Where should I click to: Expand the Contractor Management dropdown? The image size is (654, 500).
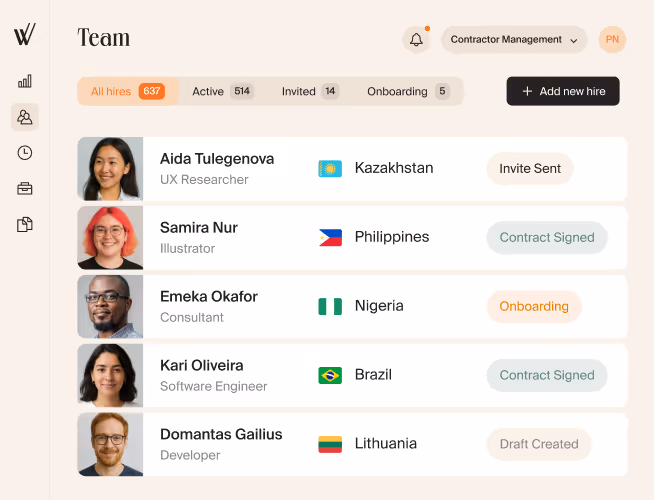(x=514, y=40)
